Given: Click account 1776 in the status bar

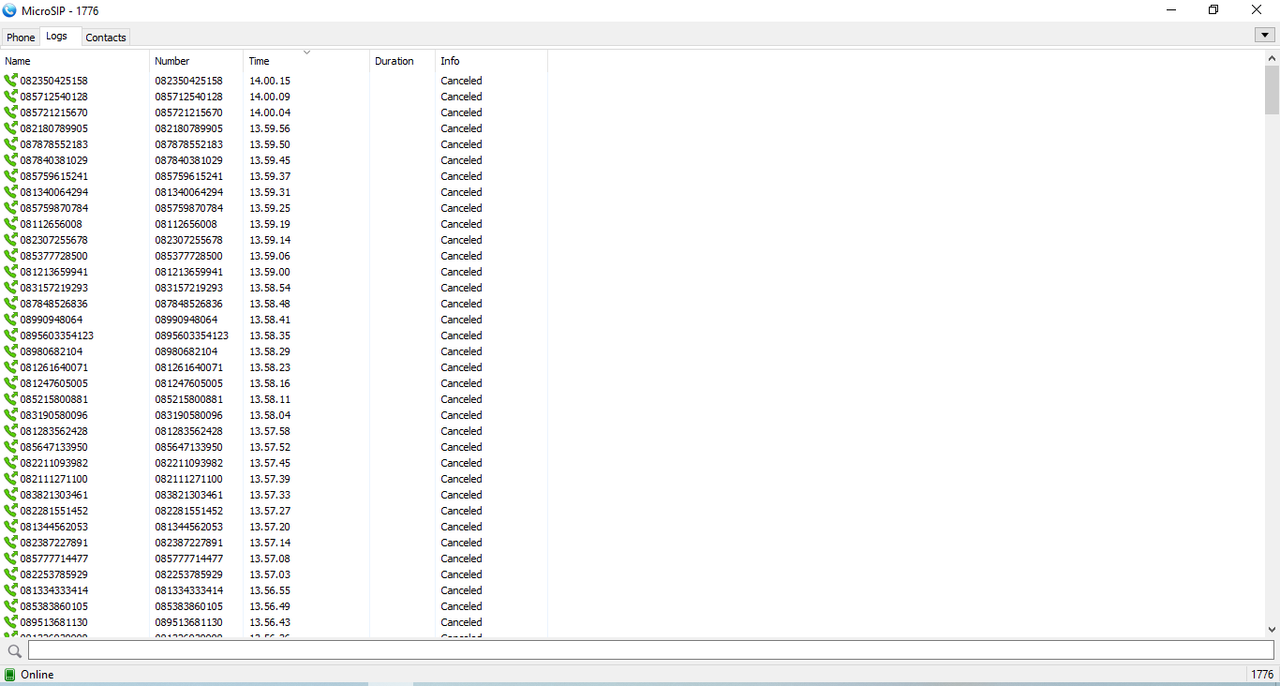Looking at the screenshot, I should pyautogui.click(x=1262, y=675).
